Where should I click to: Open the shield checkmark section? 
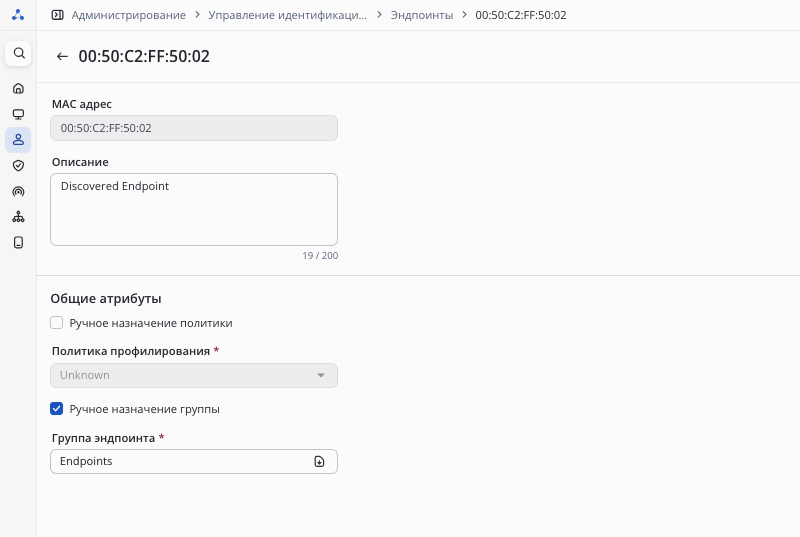point(18,165)
